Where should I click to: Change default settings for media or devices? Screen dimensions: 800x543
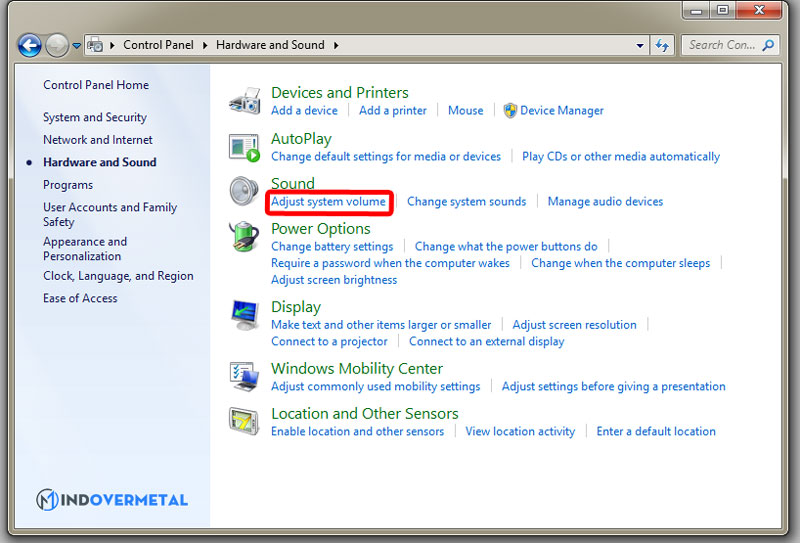click(386, 156)
